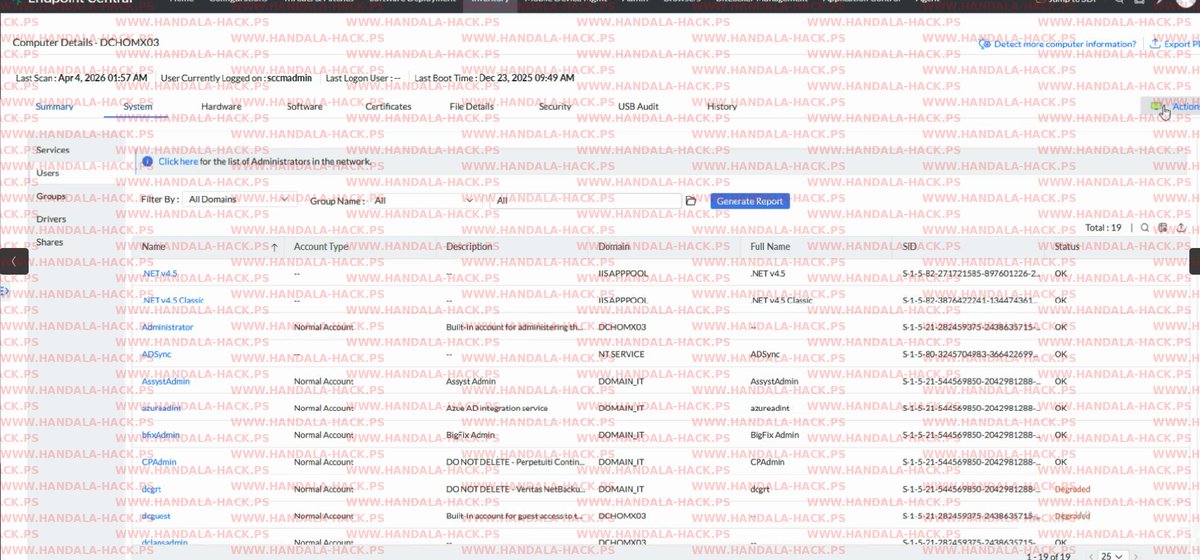Click the folder browse icon beside the filter field
Viewport: 1200px width, 560px height.
691,201
